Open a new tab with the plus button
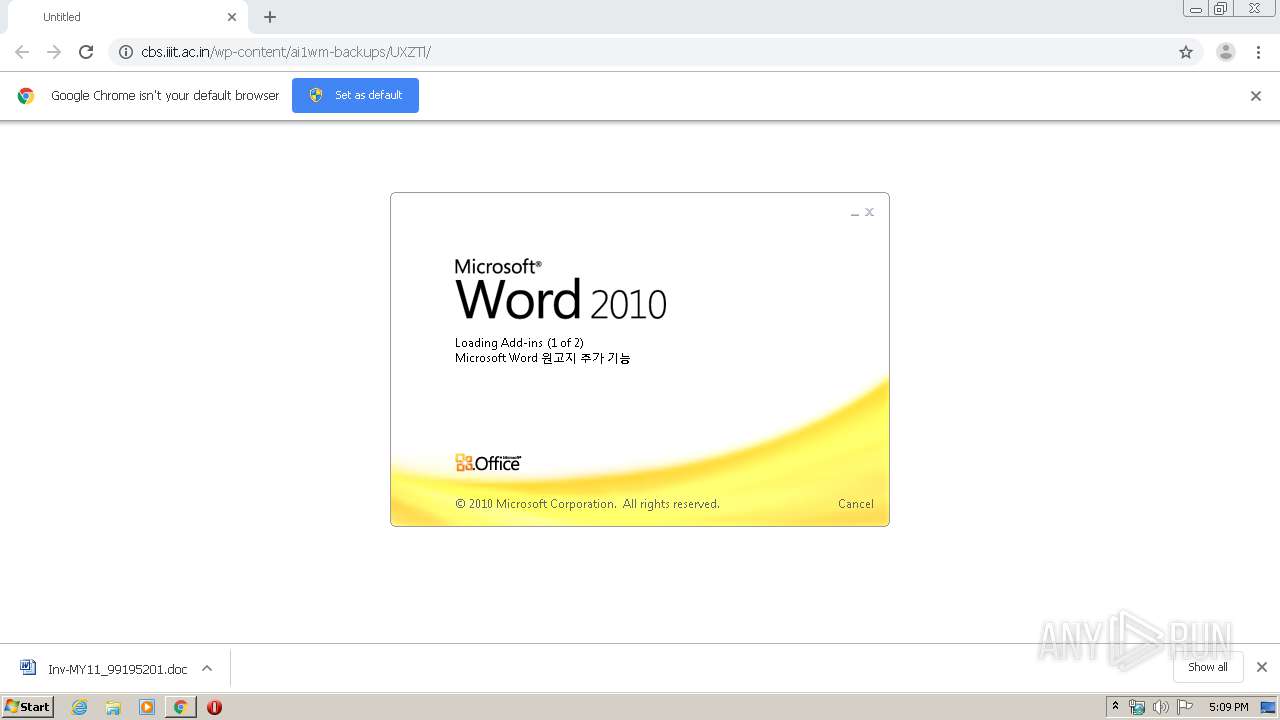Screen dimensions: 1280x720 270,17
